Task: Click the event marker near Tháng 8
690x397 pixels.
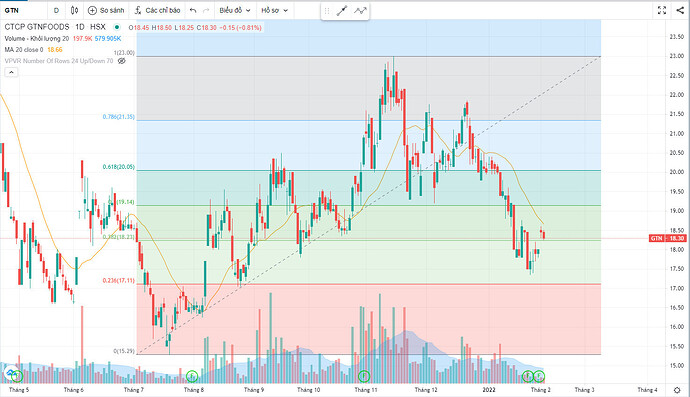Action: tap(192, 376)
